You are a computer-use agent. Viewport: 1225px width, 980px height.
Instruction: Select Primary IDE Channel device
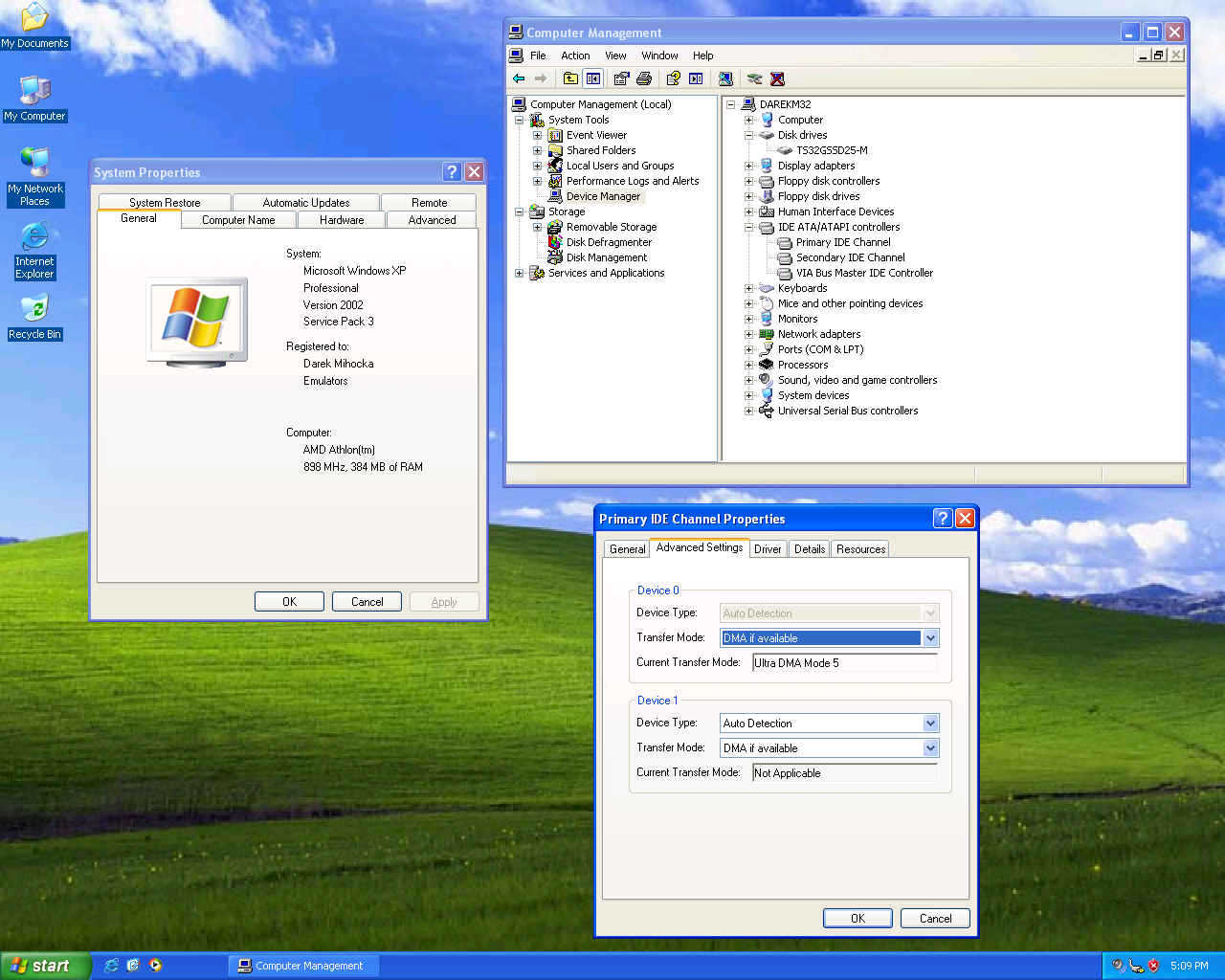click(843, 242)
